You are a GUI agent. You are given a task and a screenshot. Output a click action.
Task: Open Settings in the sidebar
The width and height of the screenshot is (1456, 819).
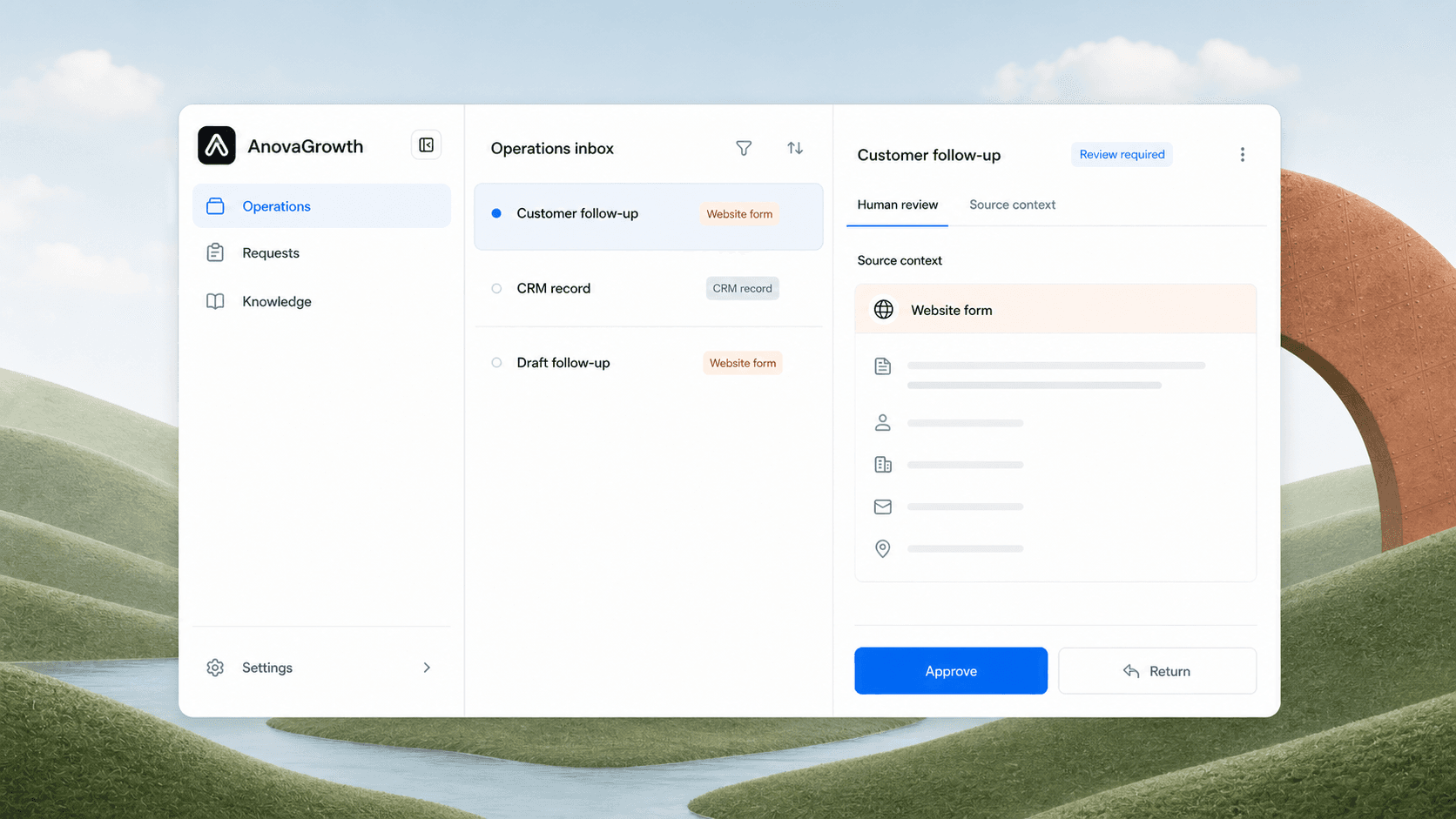[x=321, y=668]
